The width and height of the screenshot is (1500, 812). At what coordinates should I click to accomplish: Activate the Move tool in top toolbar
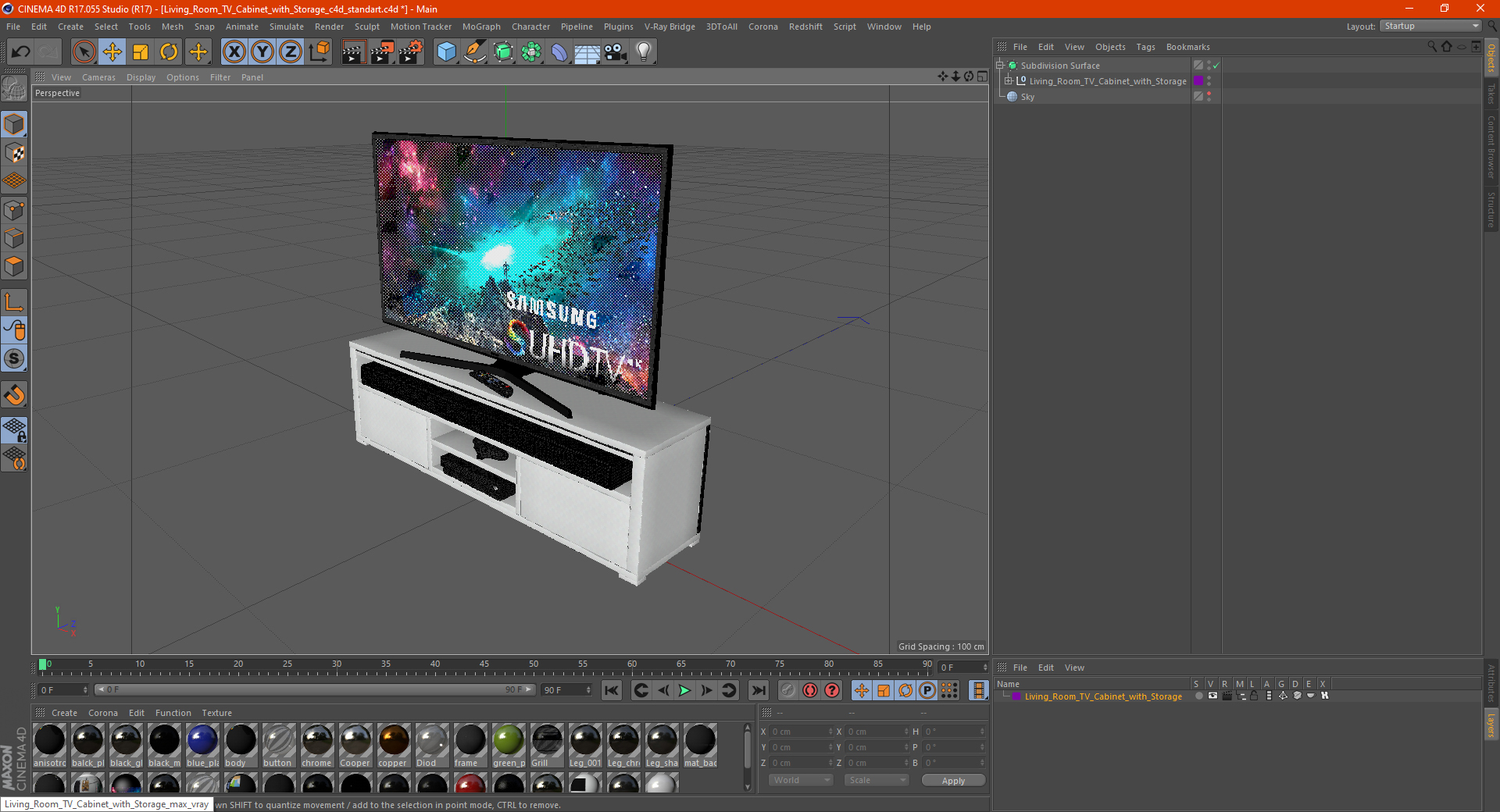click(112, 52)
